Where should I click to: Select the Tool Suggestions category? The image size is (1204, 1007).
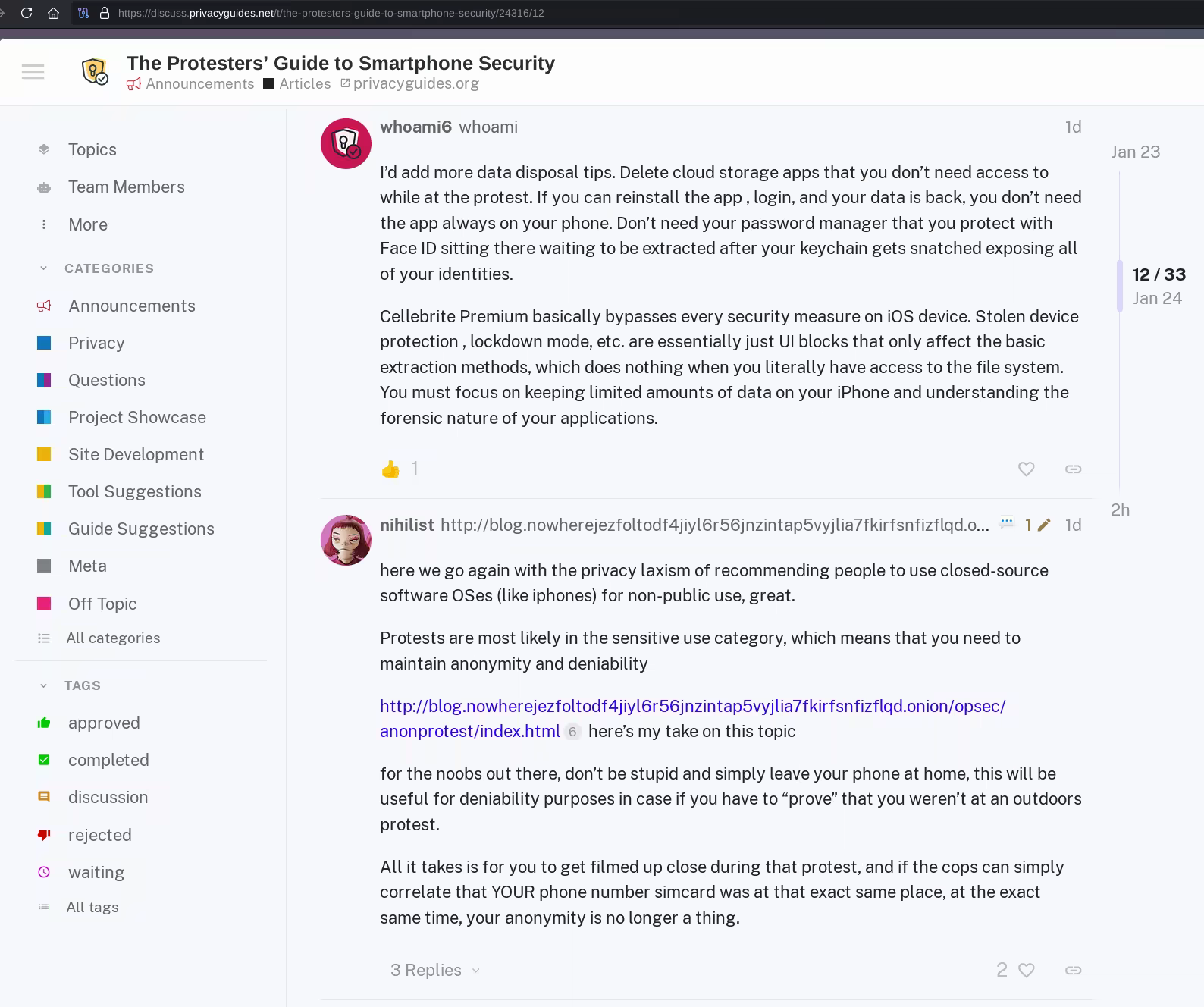click(x=134, y=491)
